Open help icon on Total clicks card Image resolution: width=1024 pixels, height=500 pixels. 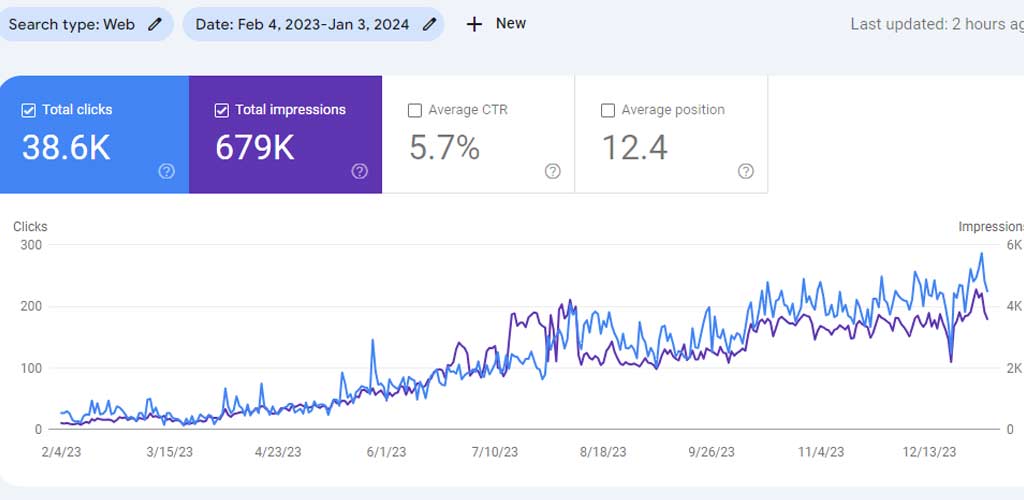(x=167, y=171)
